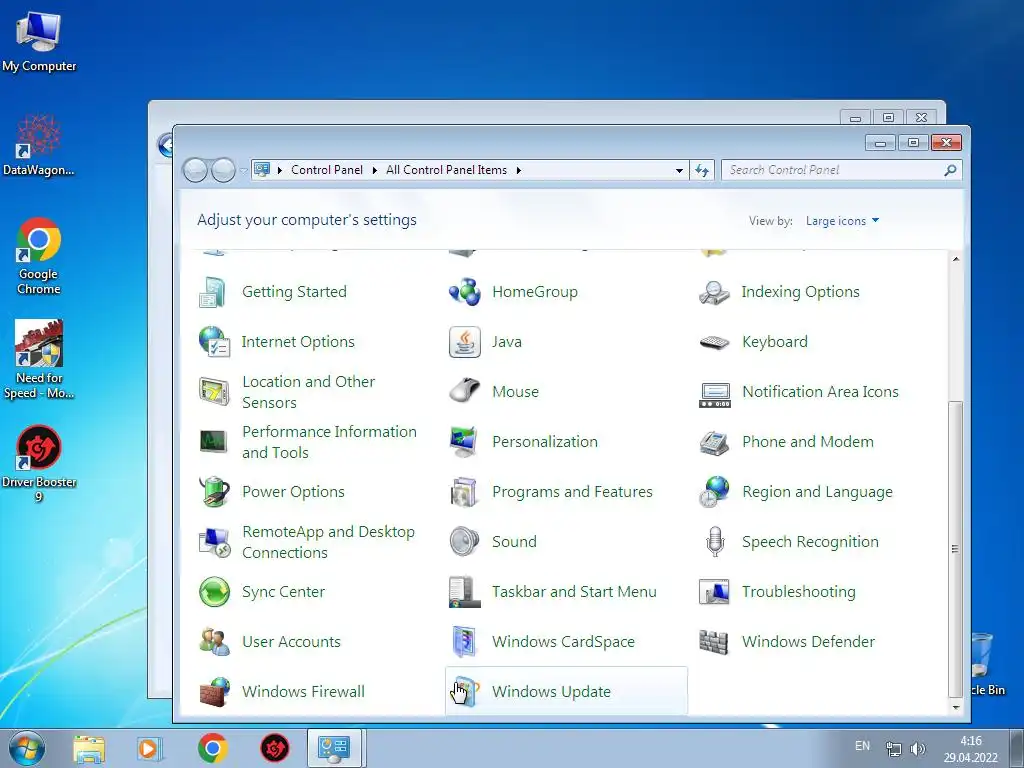Open the Power Options battery icon
Image resolution: width=1024 pixels, height=768 pixels.
214,492
